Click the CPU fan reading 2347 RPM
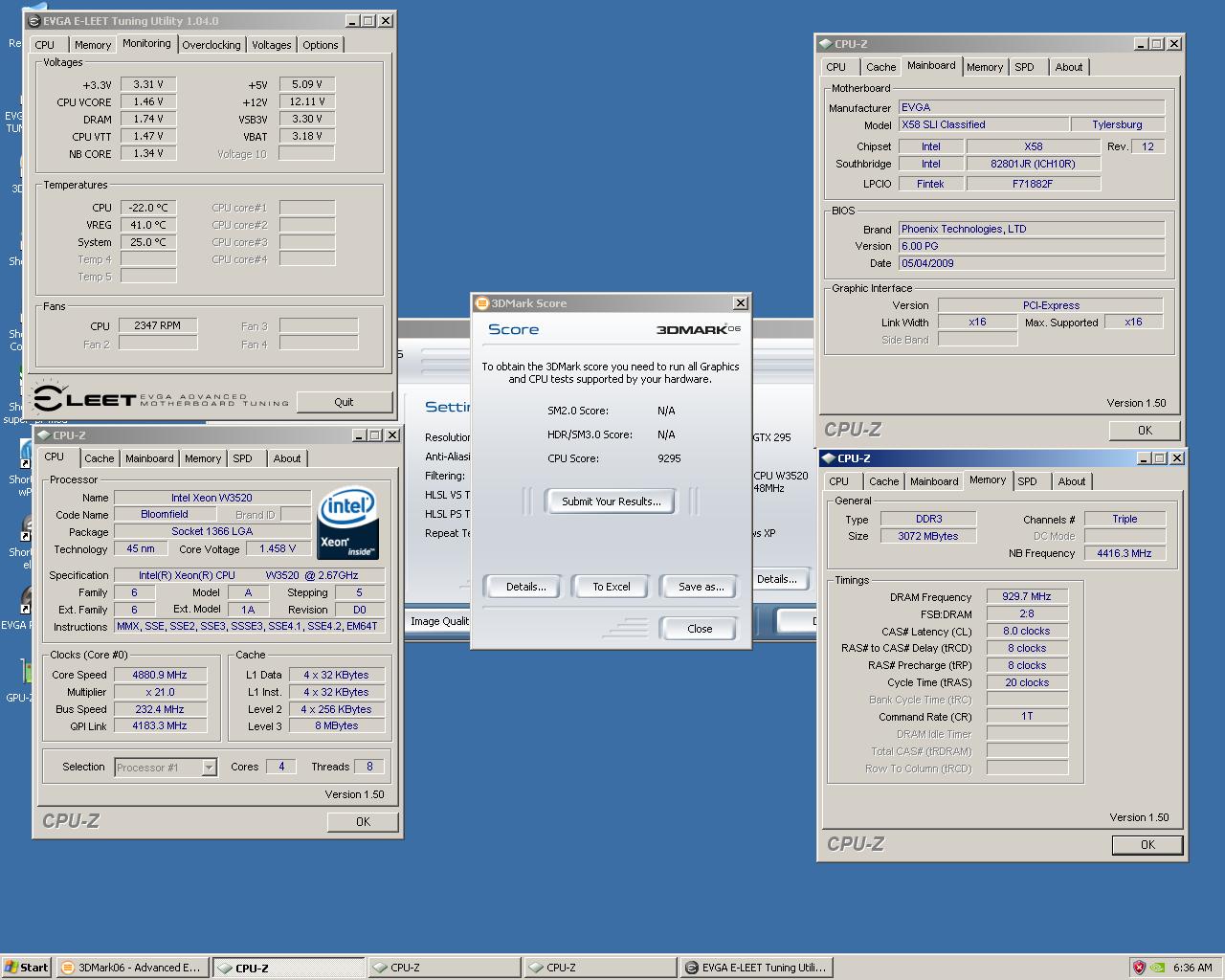 tap(158, 325)
